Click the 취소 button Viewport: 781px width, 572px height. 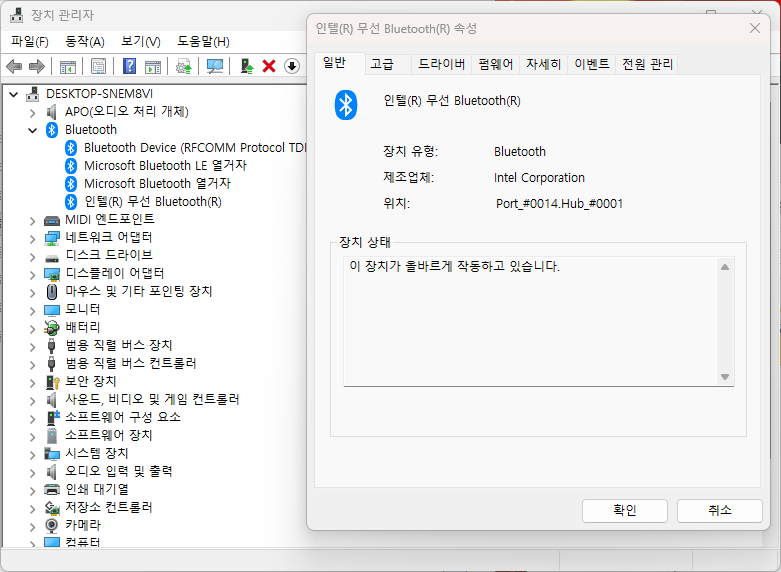point(720,511)
